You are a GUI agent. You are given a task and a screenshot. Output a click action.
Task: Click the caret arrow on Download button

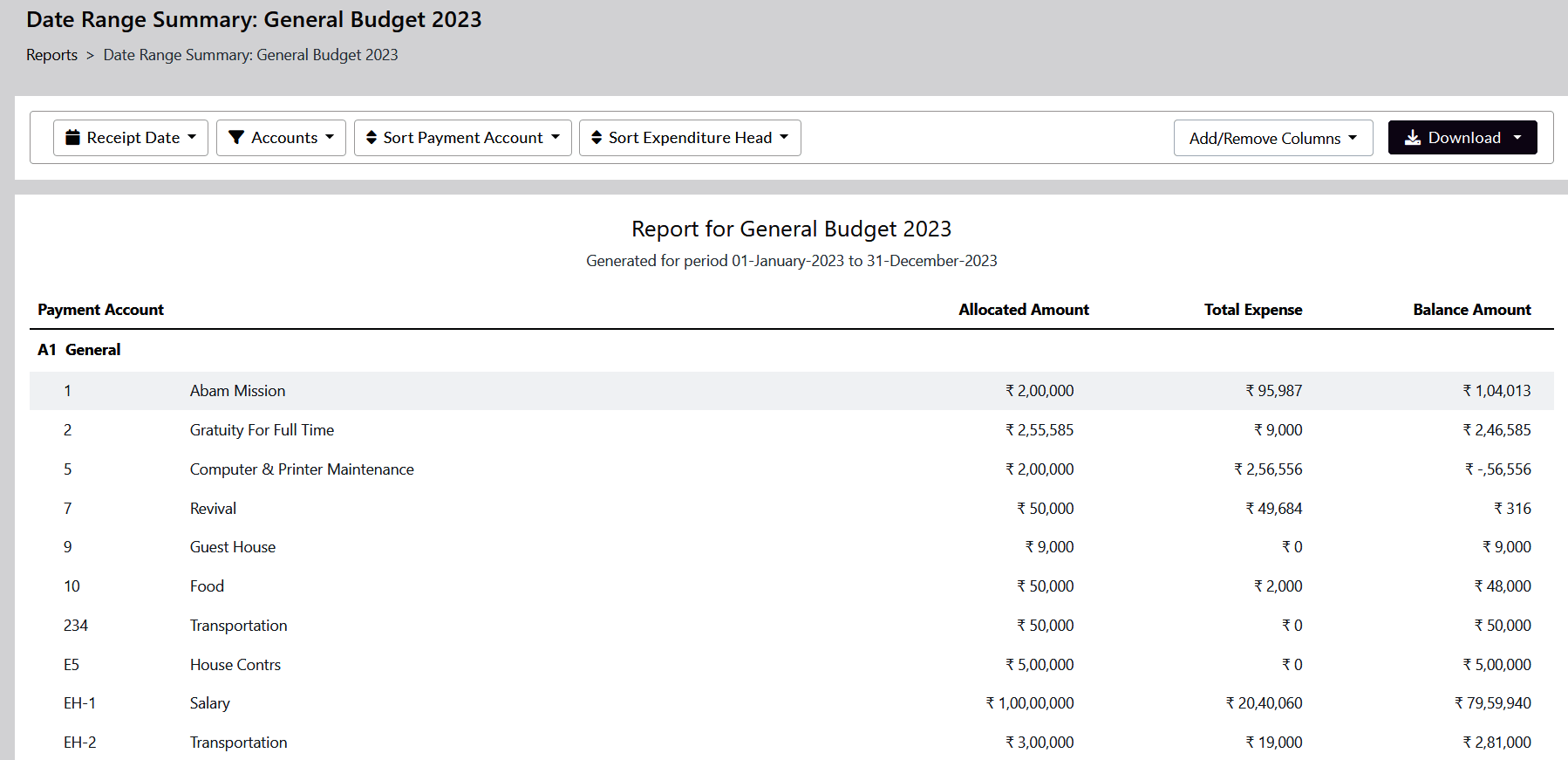click(x=1517, y=138)
